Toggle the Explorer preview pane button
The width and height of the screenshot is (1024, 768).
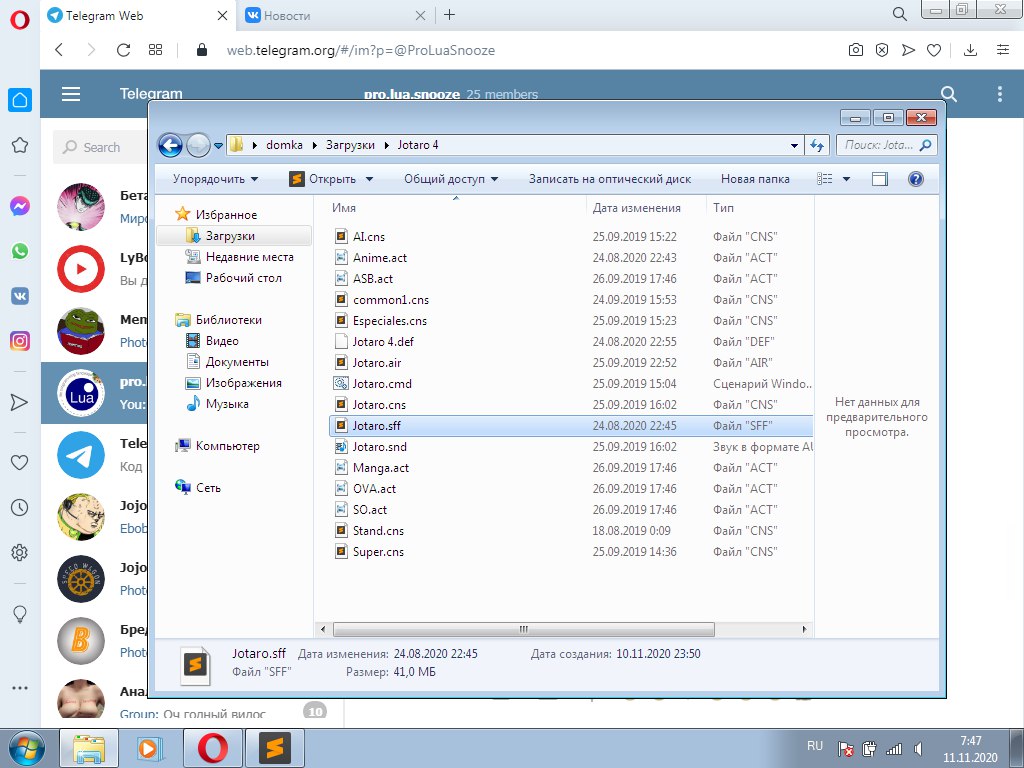click(880, 179)
